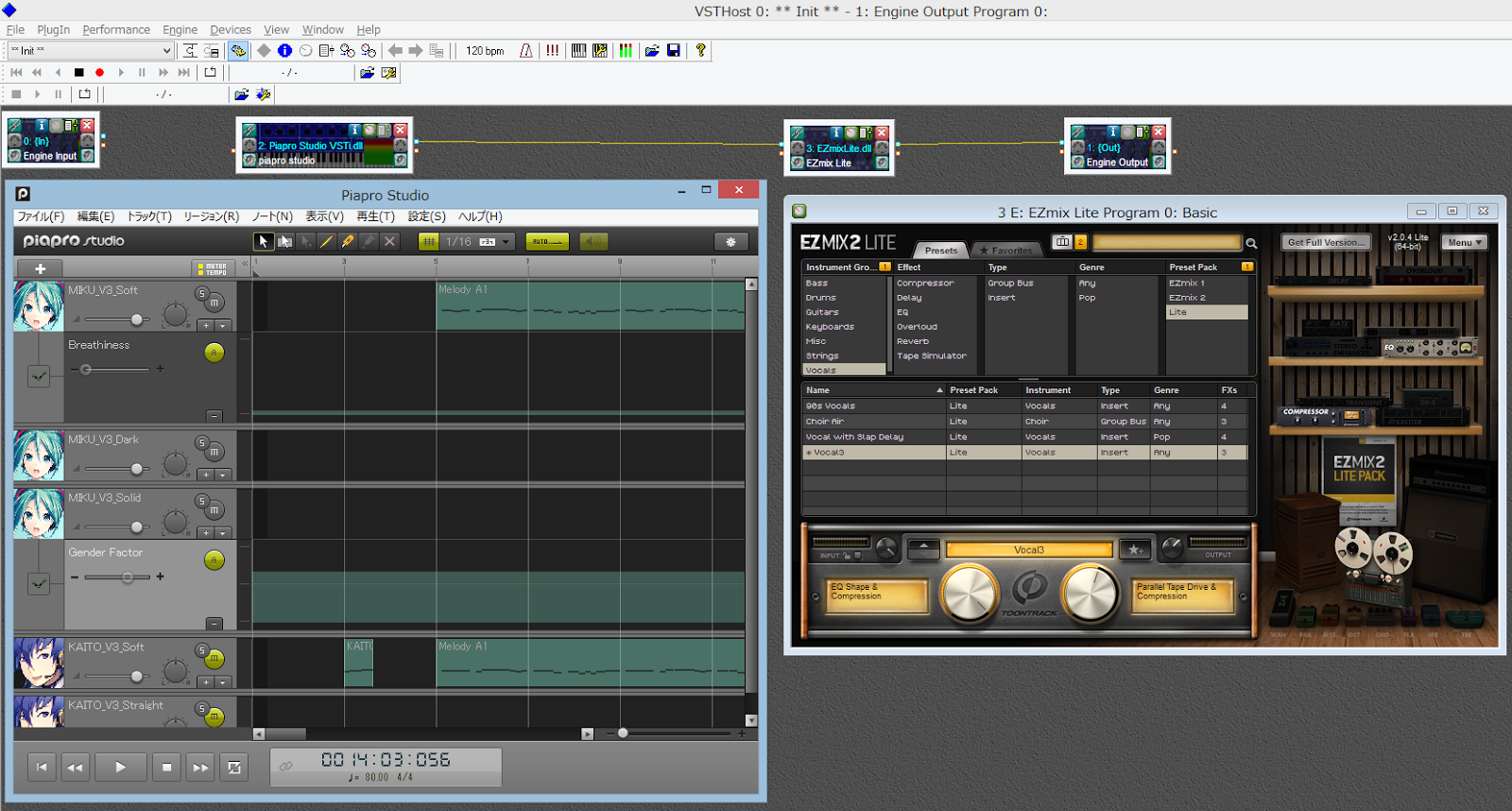This screenshot has height=811, width=1512.
Task: Click info icon on Piapro Studio VSTi module
Action: point(354,129)
